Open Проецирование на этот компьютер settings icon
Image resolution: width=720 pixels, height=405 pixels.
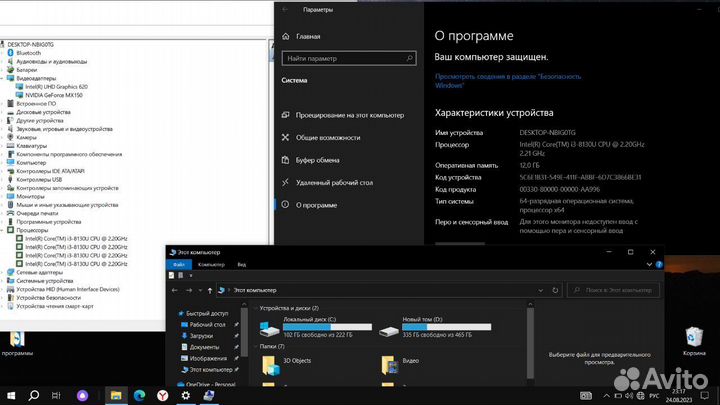(286, 115)
